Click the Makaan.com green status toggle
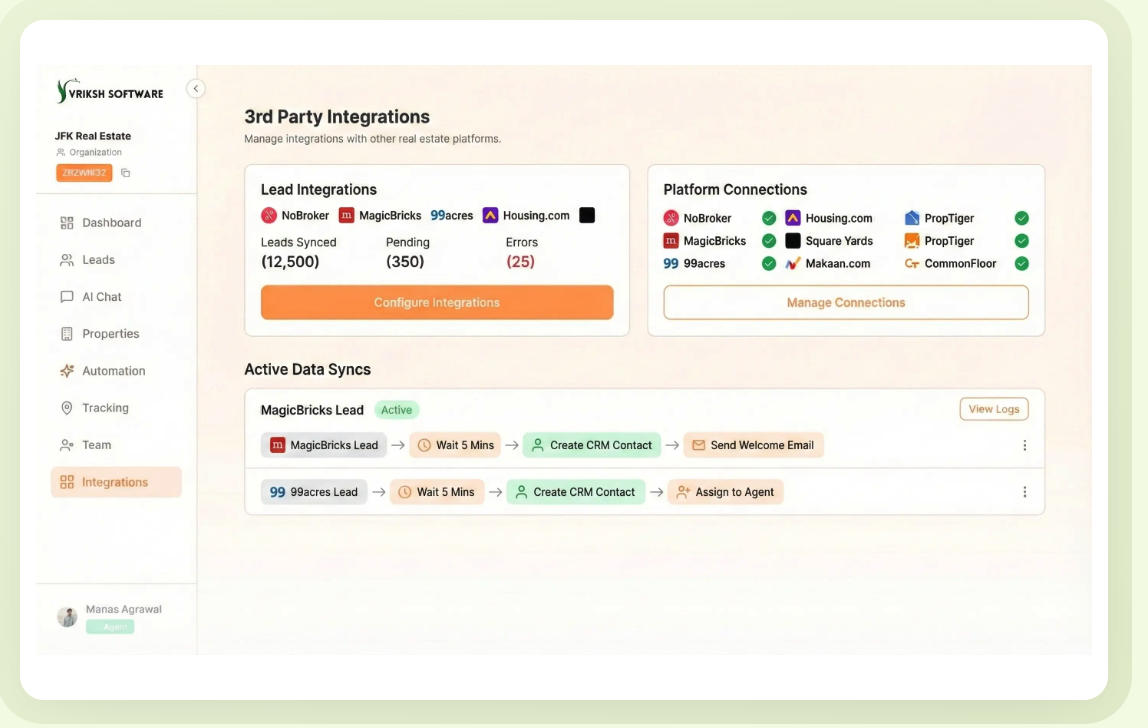Screen dimensions: 1148x728 point(769,263)
